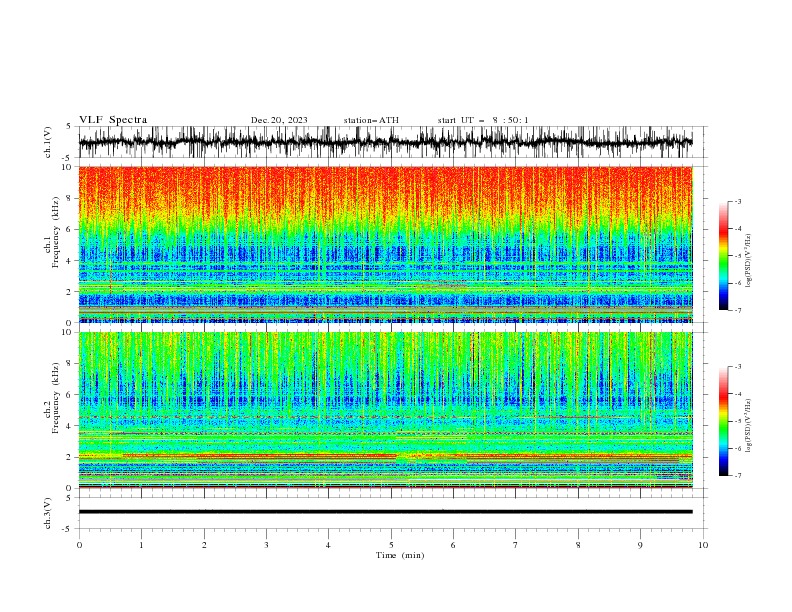Click time axis tick label "7"

pyautogui.click(x=516, y=545)
